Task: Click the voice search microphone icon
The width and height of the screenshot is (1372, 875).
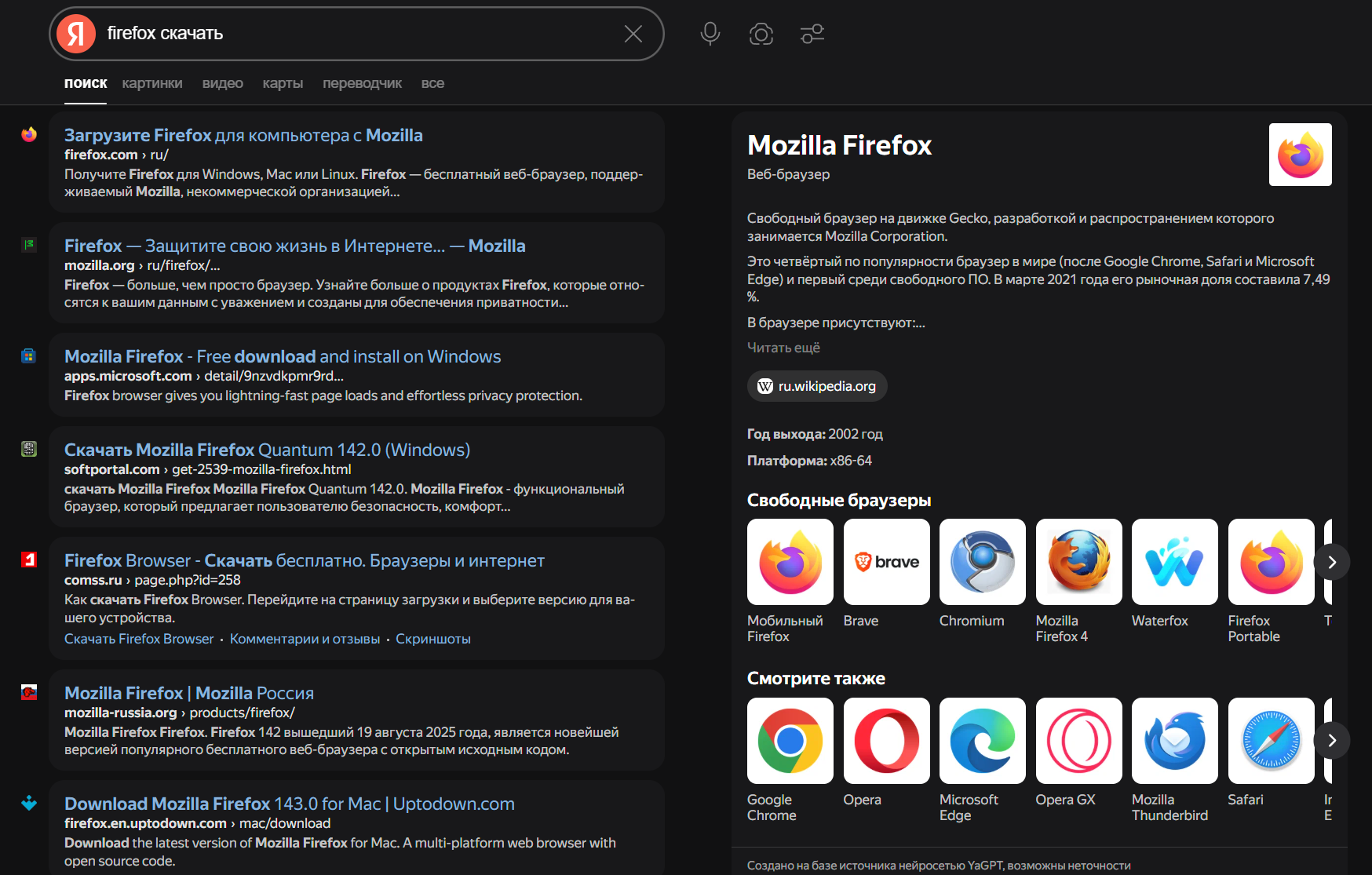Action: click(x=710, y=34)
